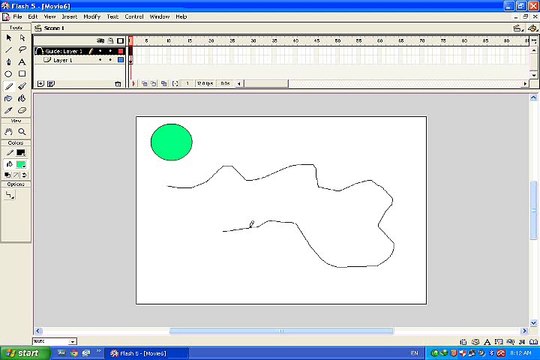Click the Center Frame timeline icon

point(133,83)
